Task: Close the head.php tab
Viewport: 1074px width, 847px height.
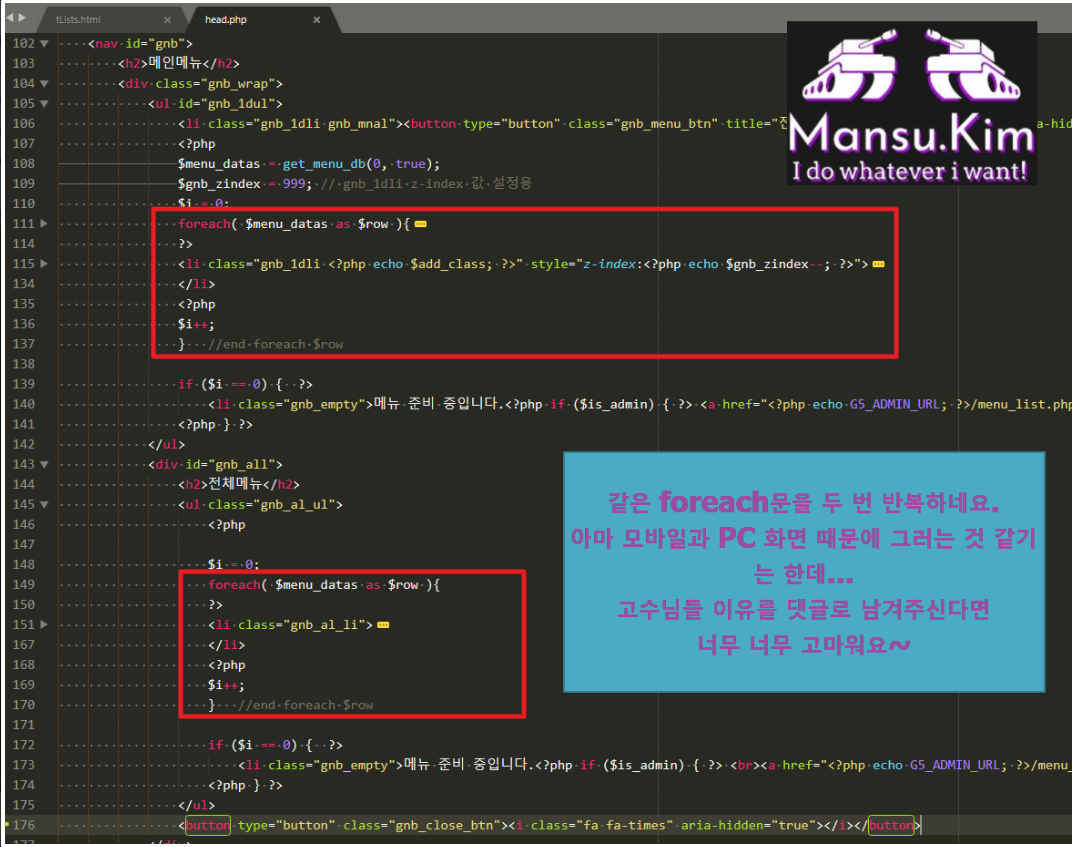Action: [x=316, y=20]
